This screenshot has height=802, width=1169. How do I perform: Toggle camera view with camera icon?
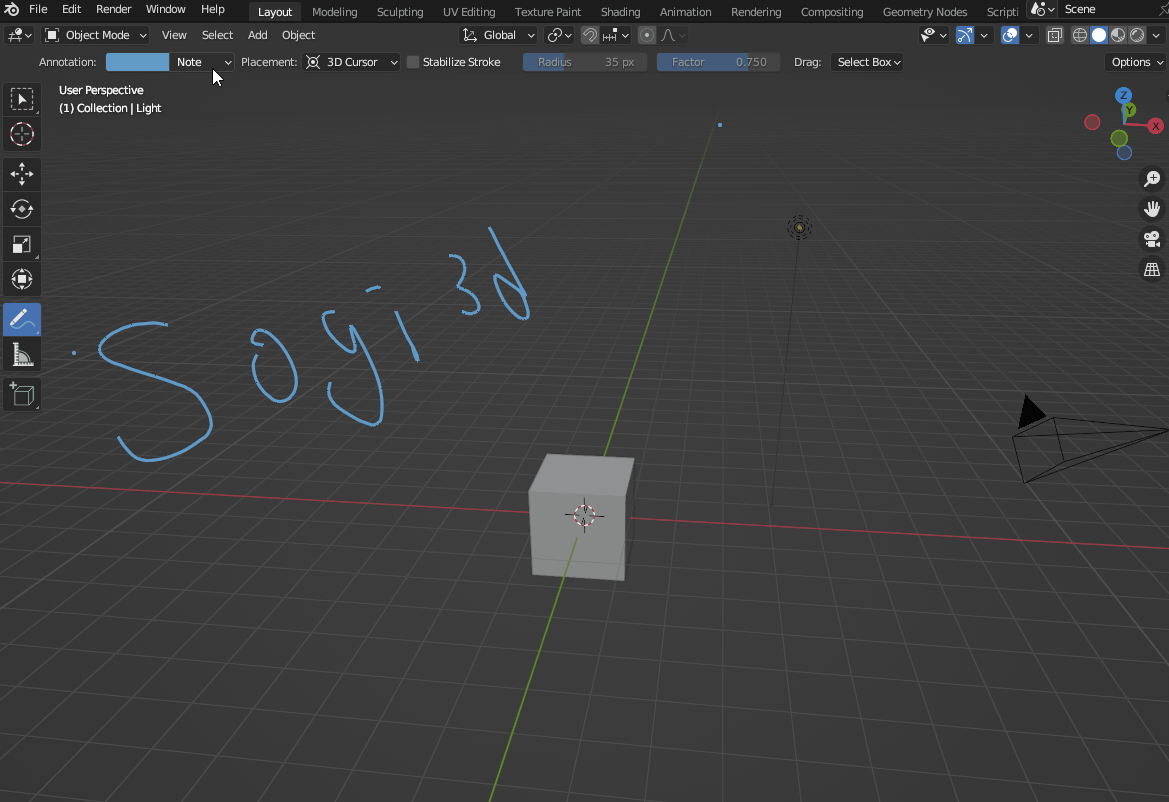(x=1152, y=239)
